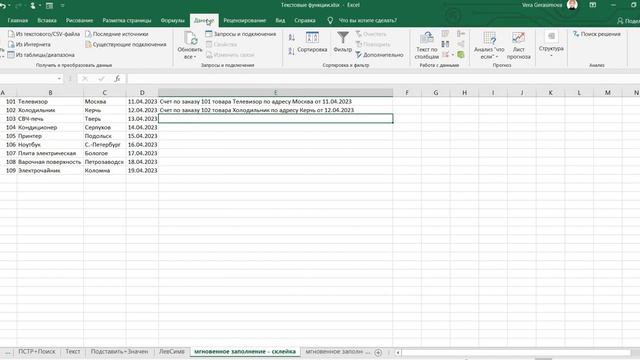Switch to sheet tab Текст
Viewport: 640px width, 360px height.
coord(73,351)
